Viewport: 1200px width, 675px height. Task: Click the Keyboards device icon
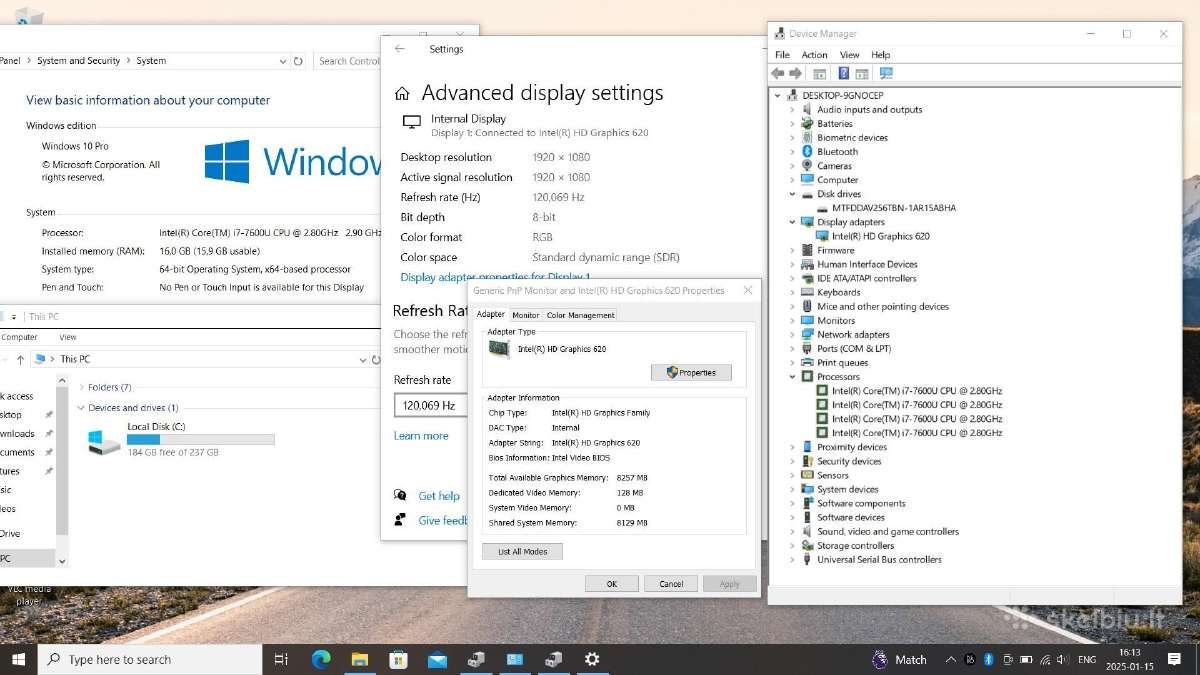coord(807,292)
